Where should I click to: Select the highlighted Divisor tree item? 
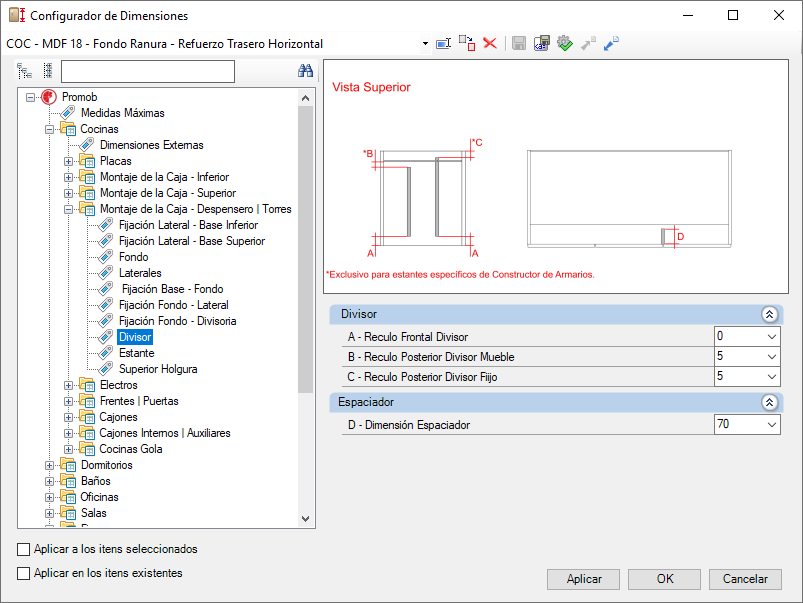135,337
